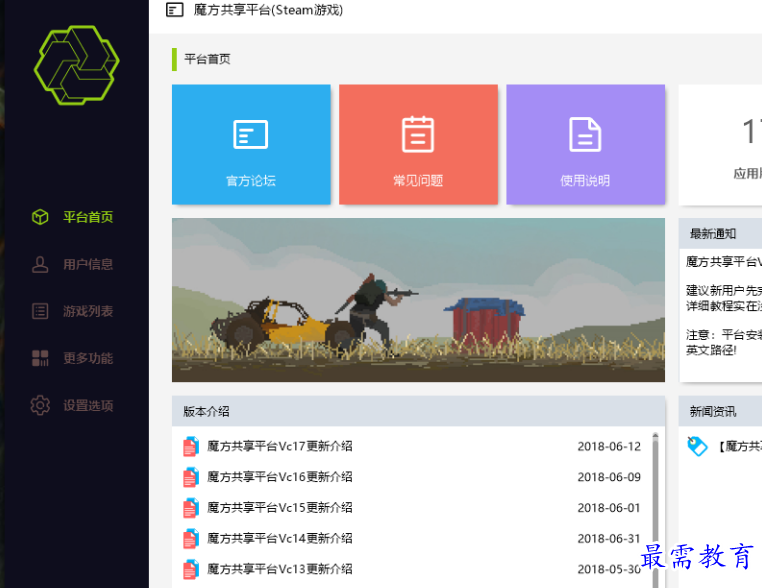The height and width of the screenshot is (588, 762).
Task: Click the grid icon beside 更多功能
Action: [40, 358]
